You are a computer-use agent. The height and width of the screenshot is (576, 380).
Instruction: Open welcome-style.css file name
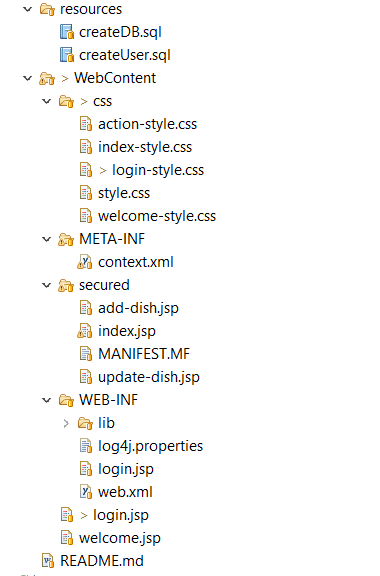pos(157,216)
